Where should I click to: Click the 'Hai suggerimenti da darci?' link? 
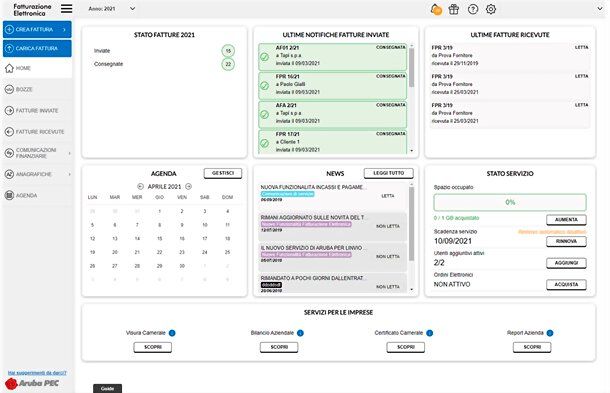click(x=37, y=373)
